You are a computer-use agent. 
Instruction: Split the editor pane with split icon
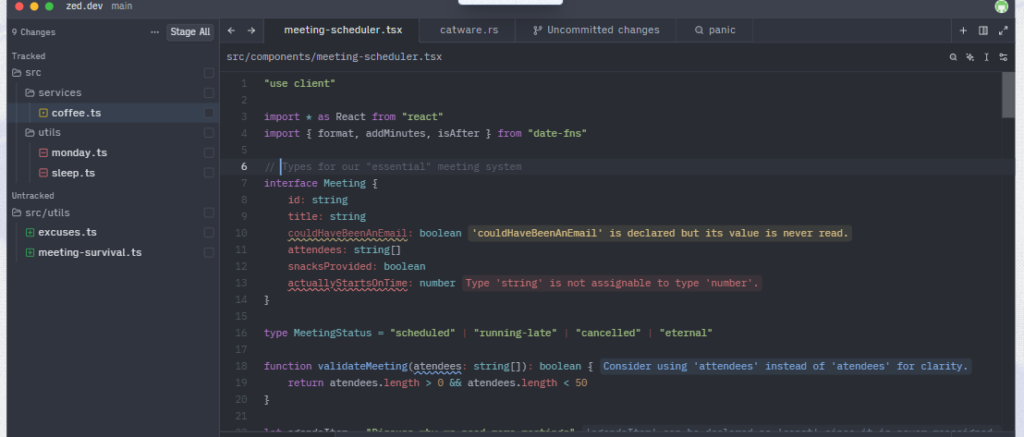(983, 30)
